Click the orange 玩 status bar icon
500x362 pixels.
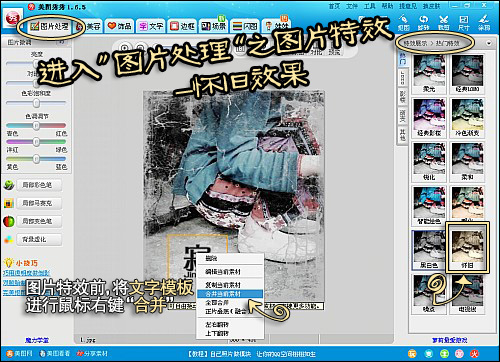tap(413, 354)
